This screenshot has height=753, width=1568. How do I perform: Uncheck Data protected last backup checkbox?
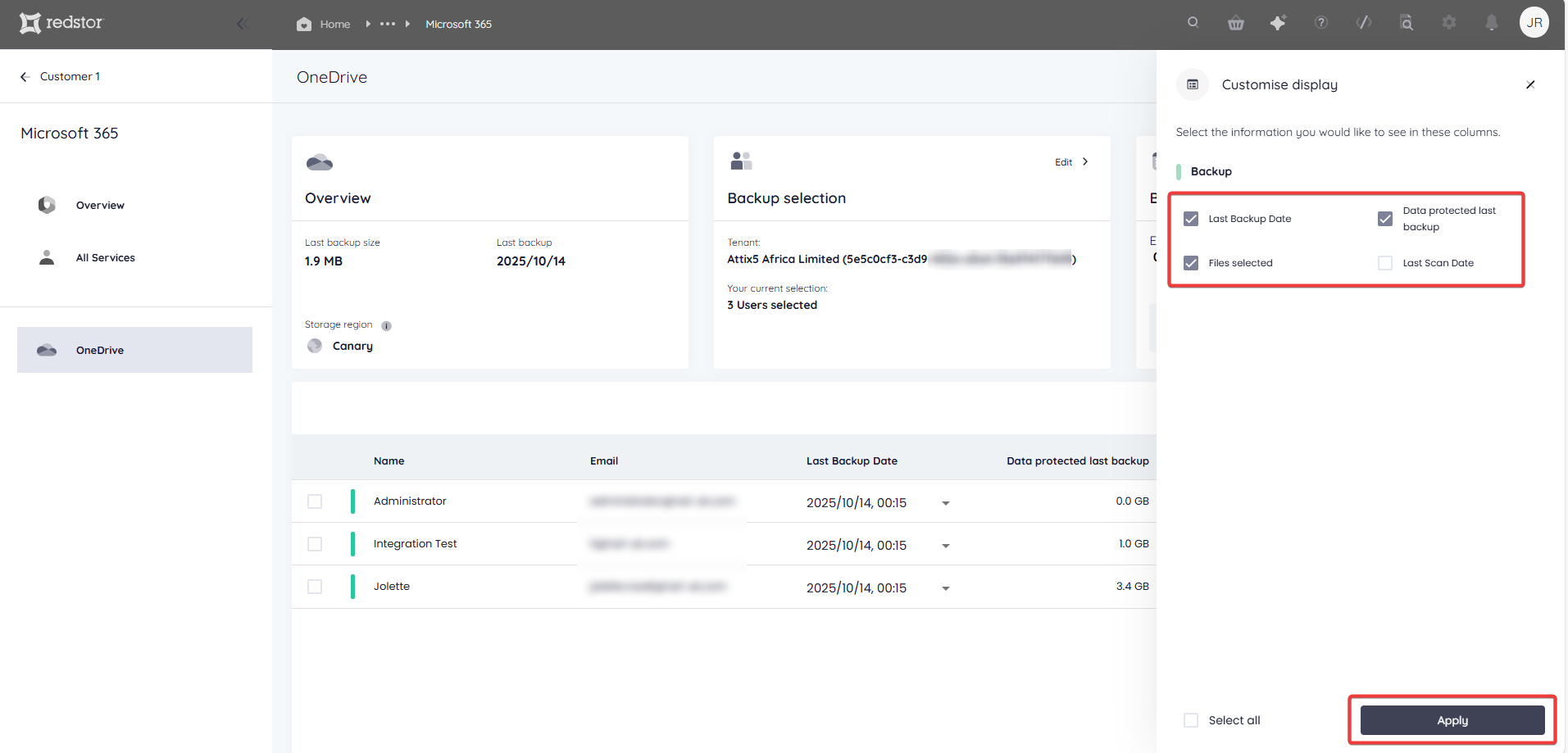[1385, 219]
